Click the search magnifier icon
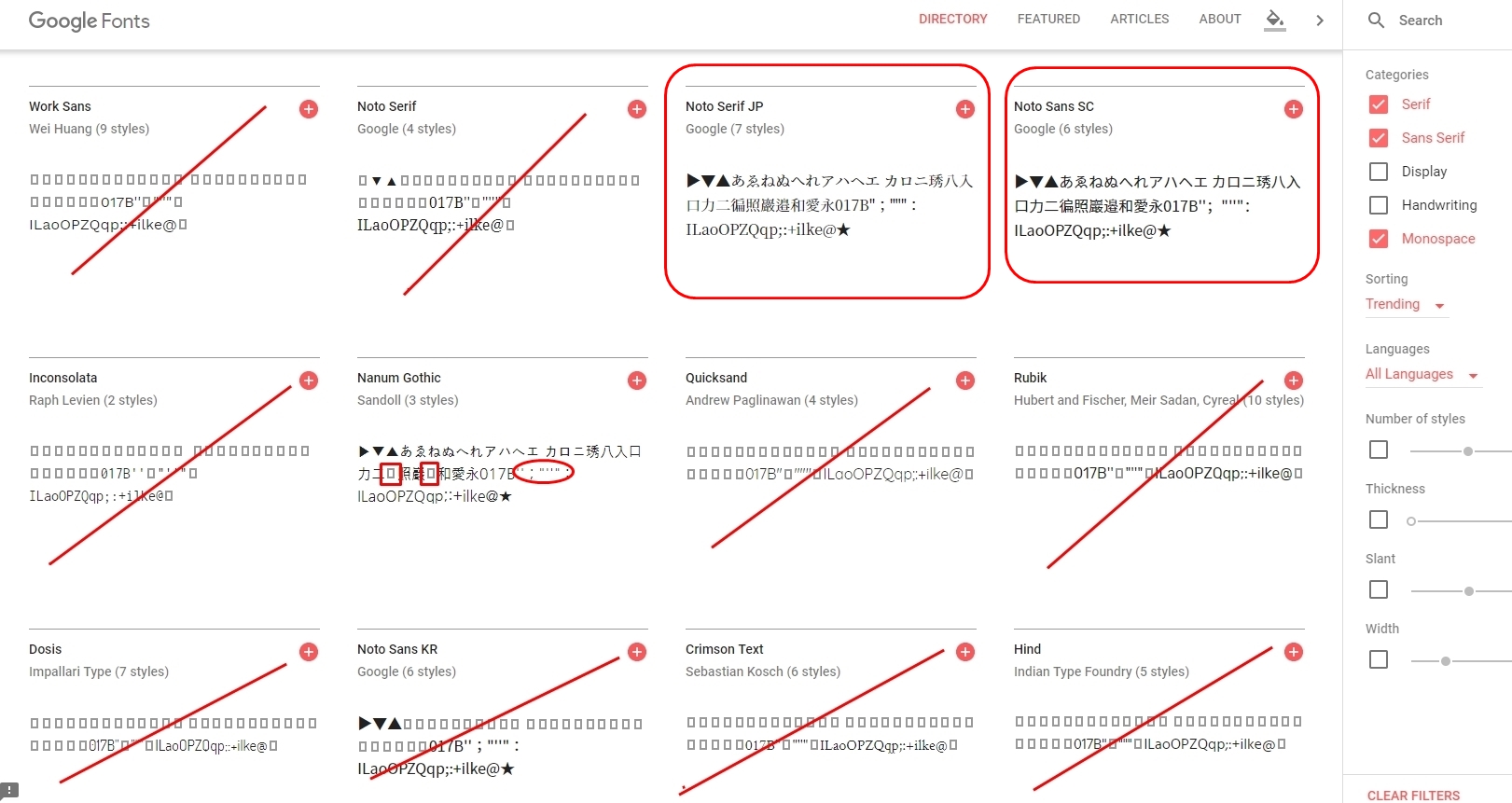Viewport: 1512px width, 803px height. pyautogui.click(x=1376, y=20)
